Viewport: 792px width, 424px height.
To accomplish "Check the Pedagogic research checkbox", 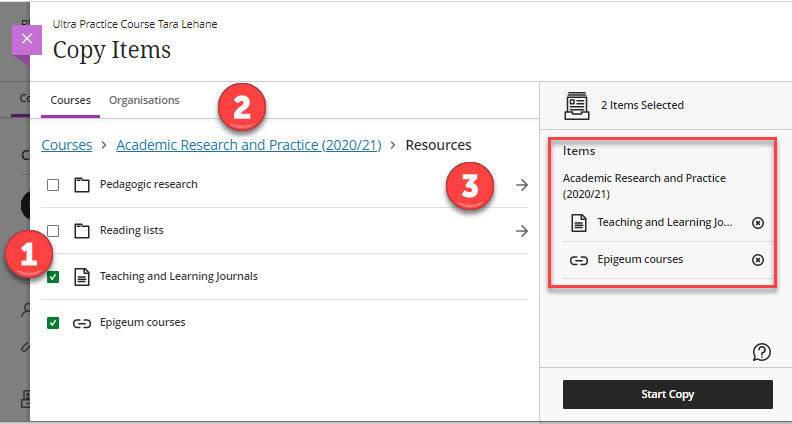I will pyautogui.click(x=54, y=185).
